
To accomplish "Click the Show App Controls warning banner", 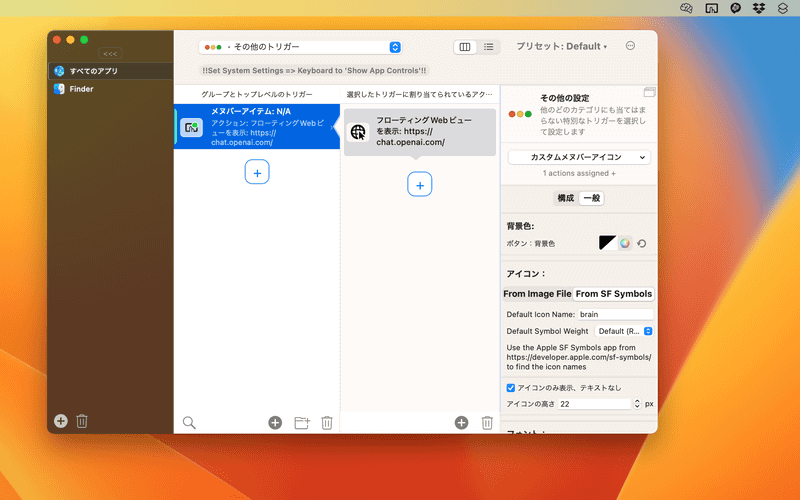I will pyautogui.click(x=314, y=70).
